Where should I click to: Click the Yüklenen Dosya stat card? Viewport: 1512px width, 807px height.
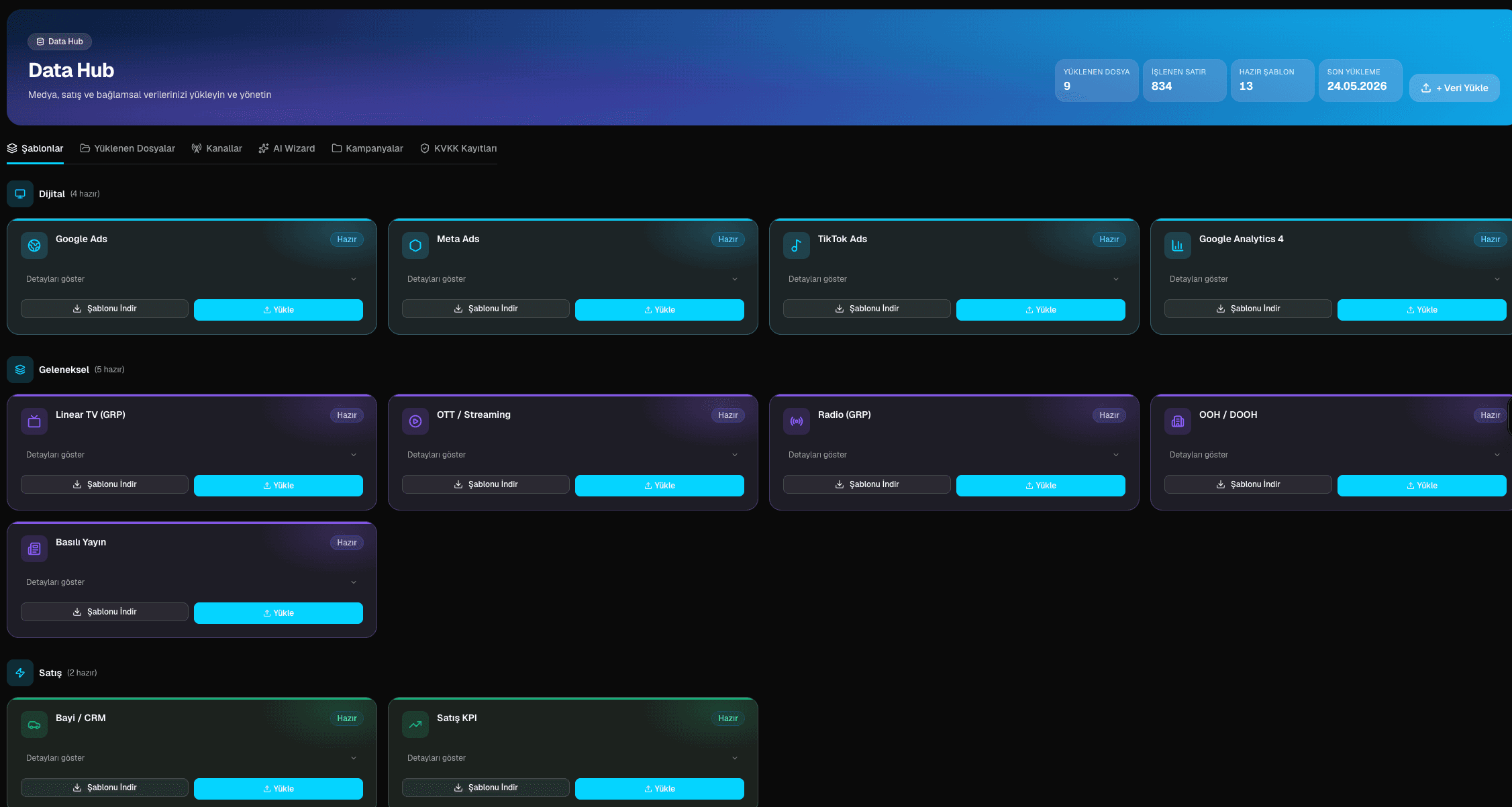(x=1097, y=80)
